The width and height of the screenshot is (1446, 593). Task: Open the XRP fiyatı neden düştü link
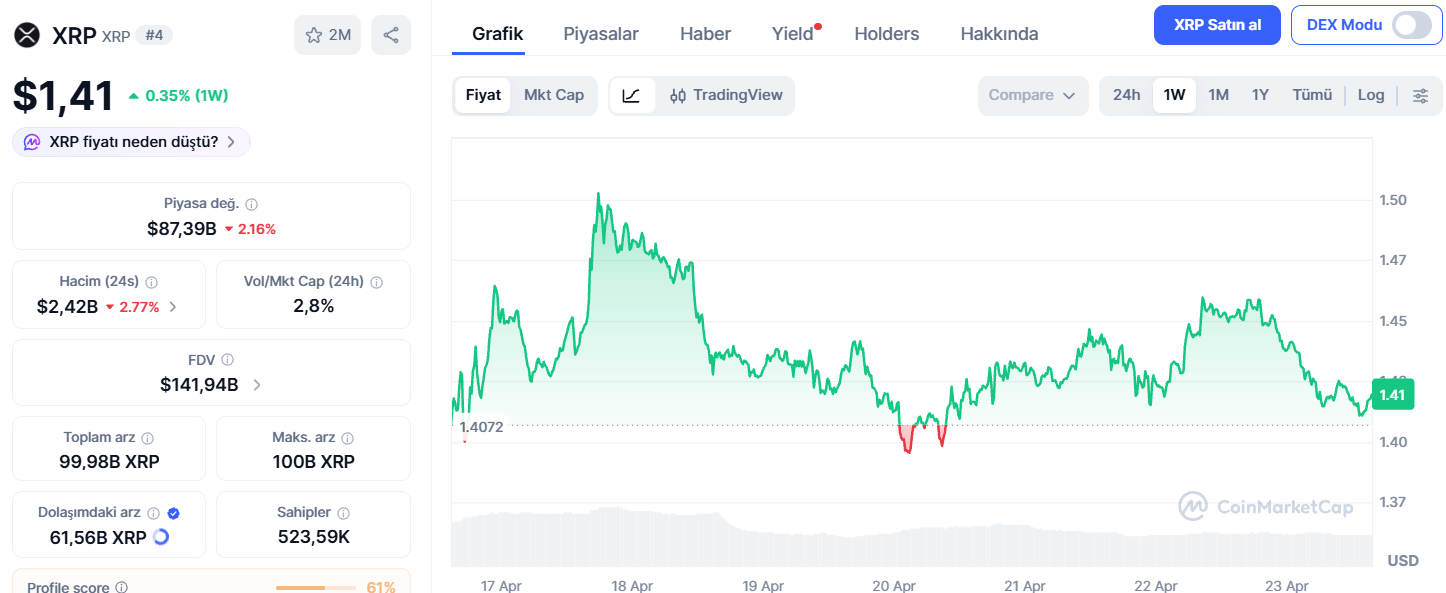pos(130,142)
